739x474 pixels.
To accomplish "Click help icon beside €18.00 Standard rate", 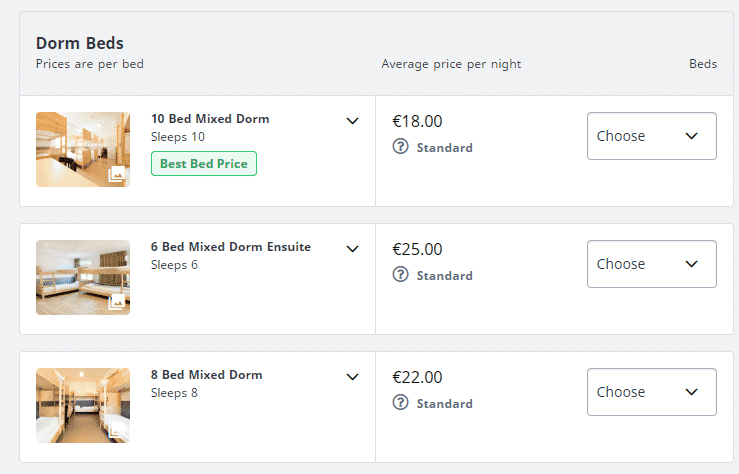I will pyautogui.click(x=400, y=147).
